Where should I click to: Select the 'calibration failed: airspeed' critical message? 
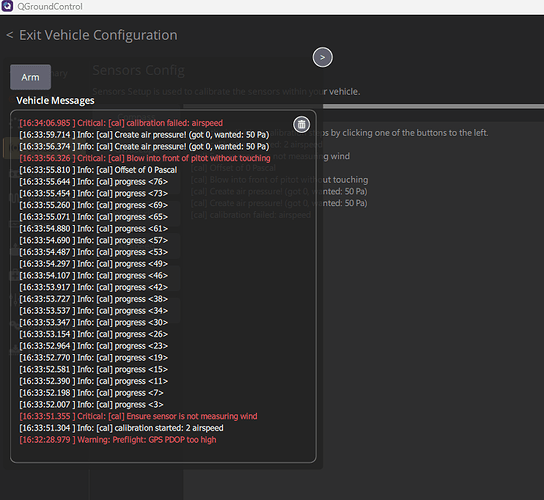pos(121,123)
